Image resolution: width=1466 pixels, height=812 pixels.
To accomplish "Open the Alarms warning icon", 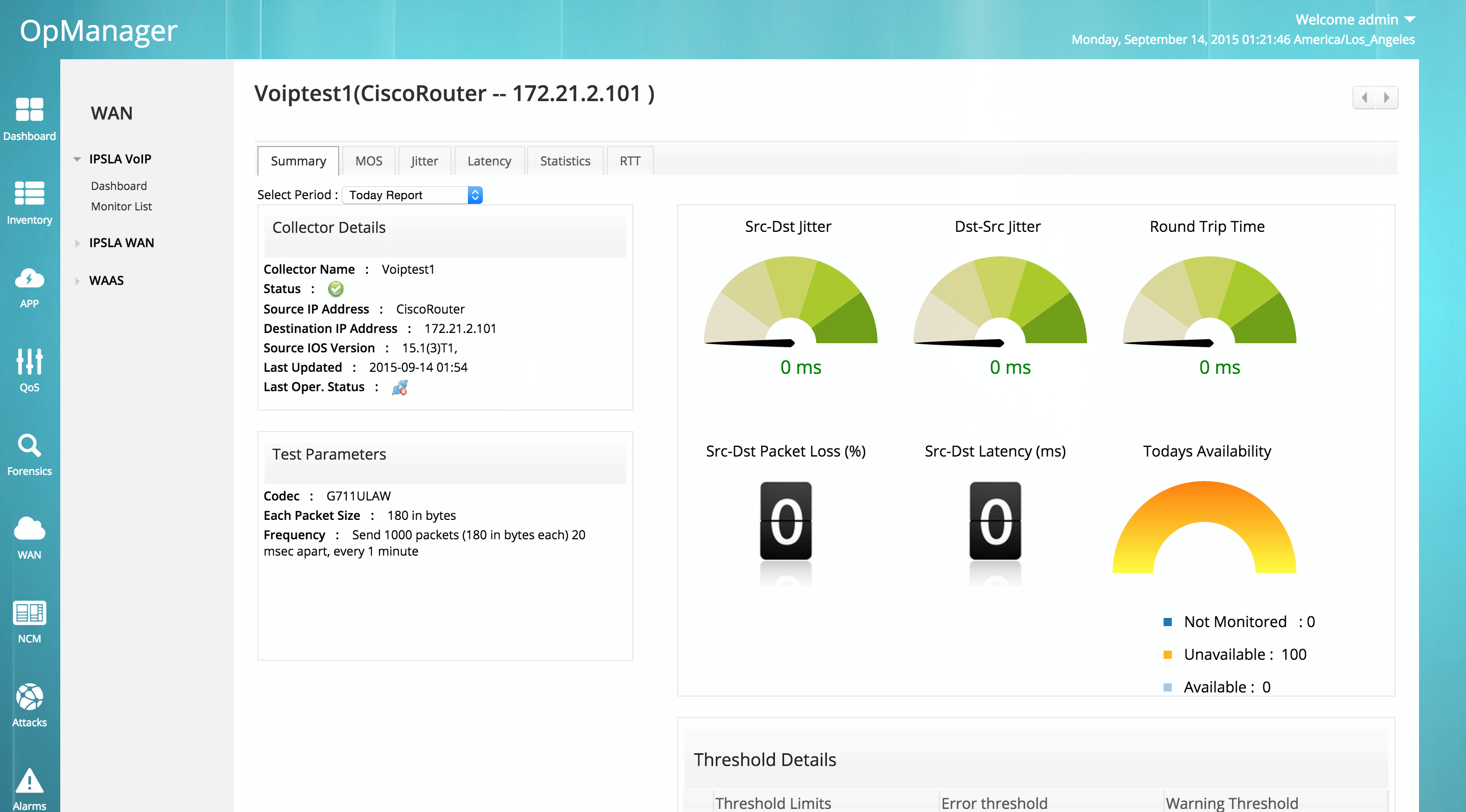I will pyautogui.click(x=29, y=785).
